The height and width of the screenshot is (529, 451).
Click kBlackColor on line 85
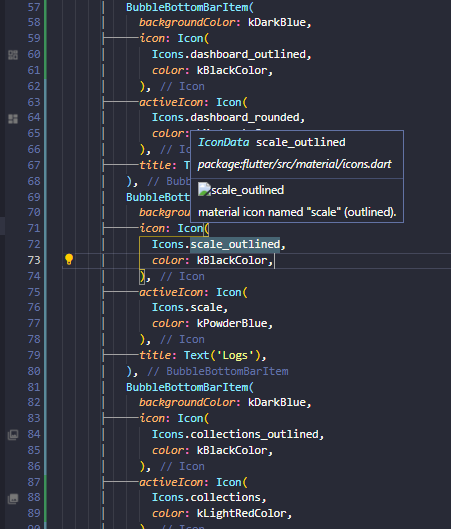pyautogui.click(x=232, y=450)
